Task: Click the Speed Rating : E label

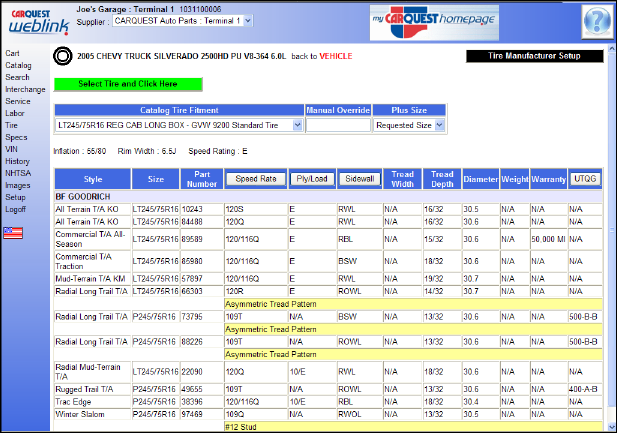Action: coord(218,151)
